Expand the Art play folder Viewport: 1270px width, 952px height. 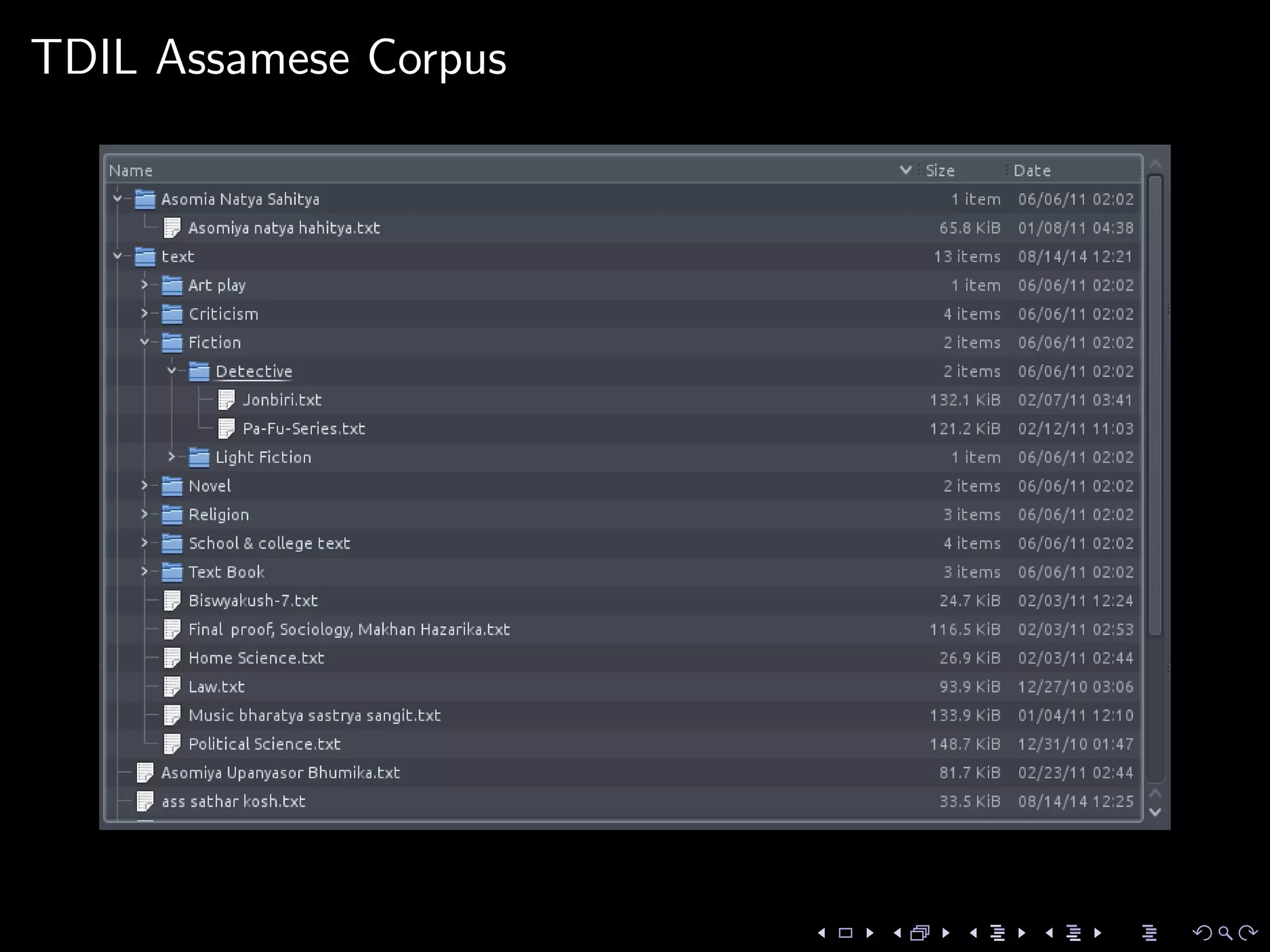[144, 284]
